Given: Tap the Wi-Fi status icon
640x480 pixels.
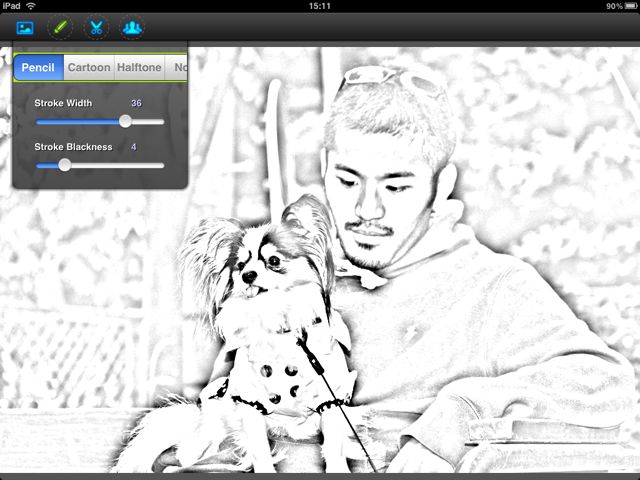Looking at the screenshot, I should click(31, 6).
